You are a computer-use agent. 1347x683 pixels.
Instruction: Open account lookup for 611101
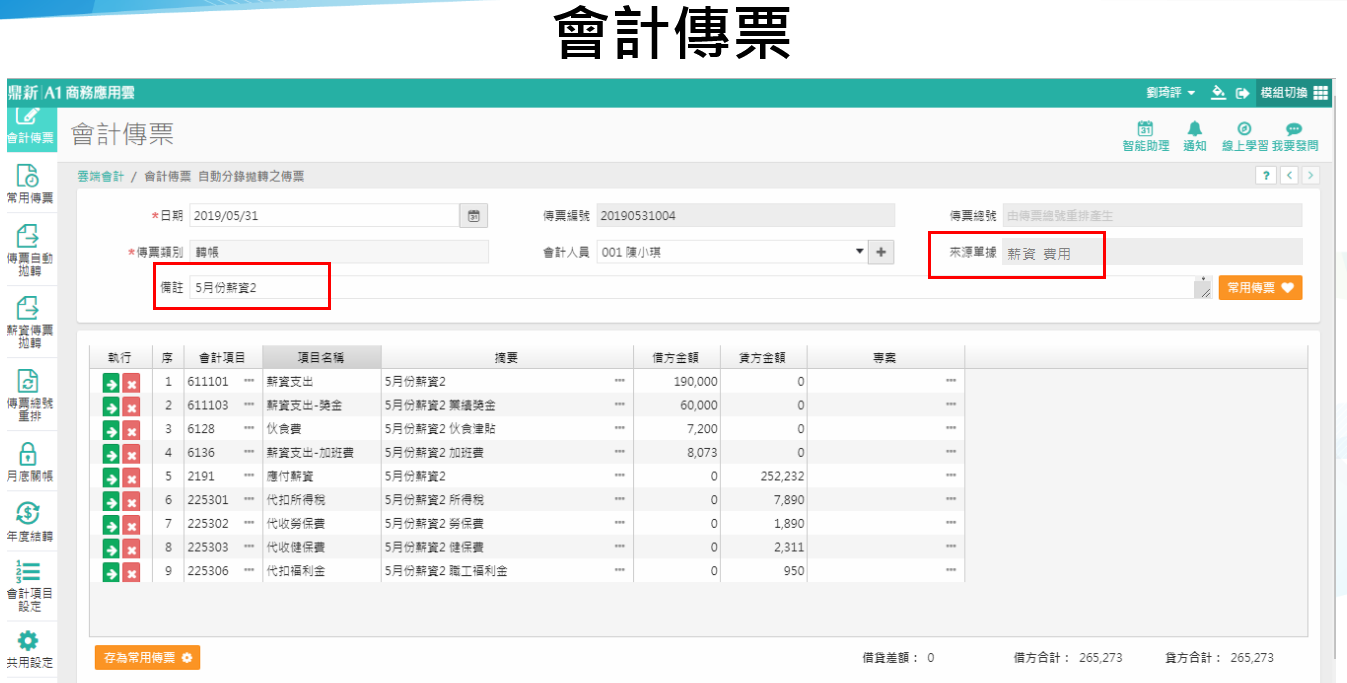(x=249, y=382)
